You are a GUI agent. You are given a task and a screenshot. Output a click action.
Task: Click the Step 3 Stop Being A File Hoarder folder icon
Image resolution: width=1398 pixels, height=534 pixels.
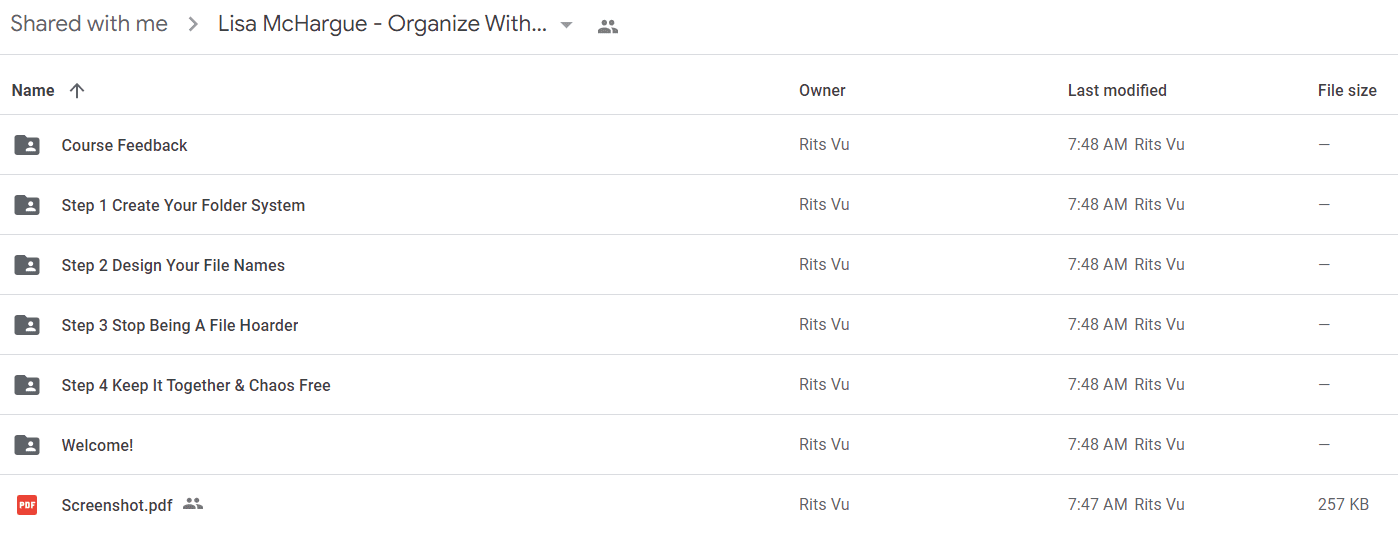click(x=27, y=325)
